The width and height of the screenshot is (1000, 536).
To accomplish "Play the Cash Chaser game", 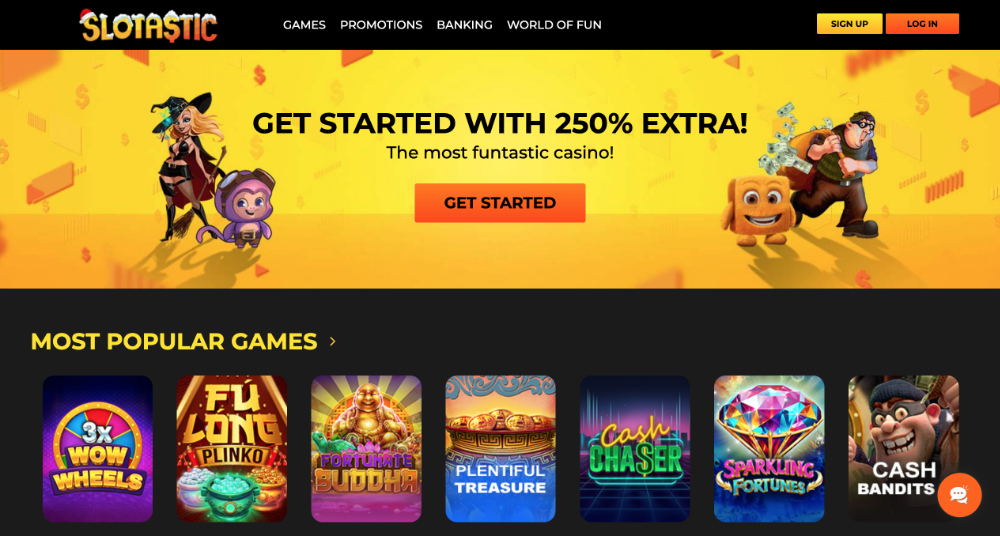I will click(x=635, y=449).
